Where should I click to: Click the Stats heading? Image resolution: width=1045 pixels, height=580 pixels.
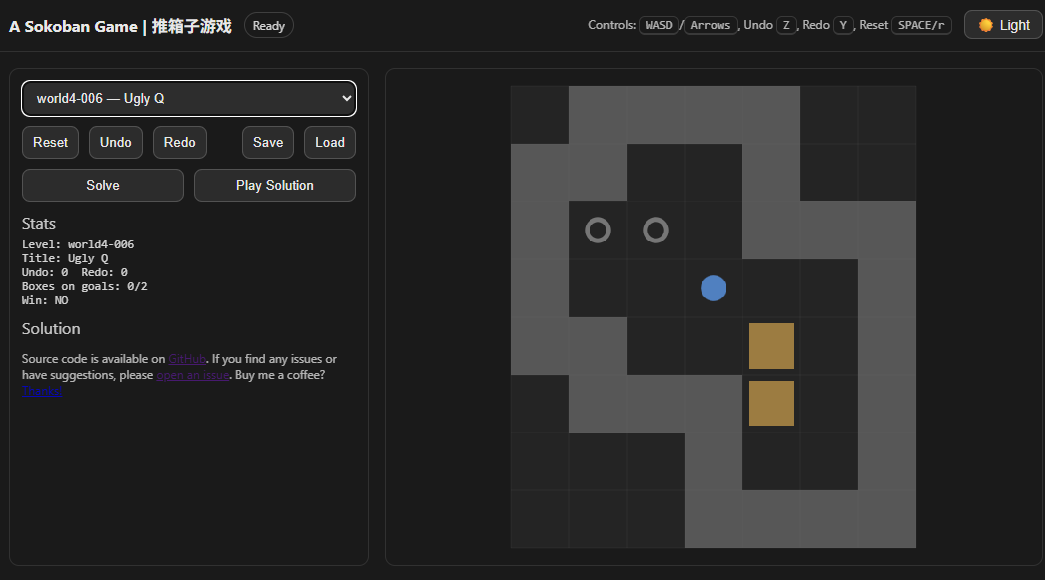click(x=39, y=224)
